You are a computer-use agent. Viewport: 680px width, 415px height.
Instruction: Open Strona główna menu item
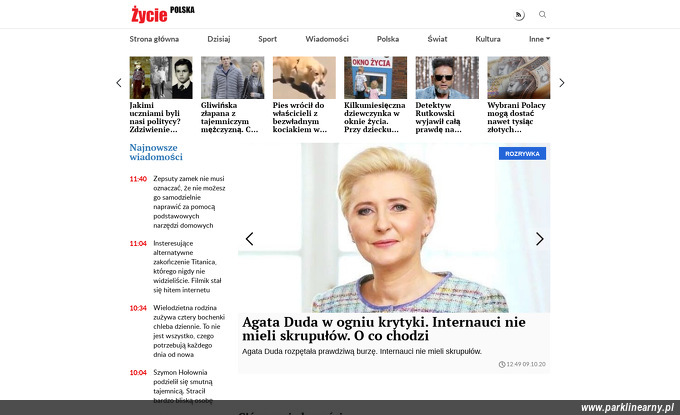pos(154,39)
